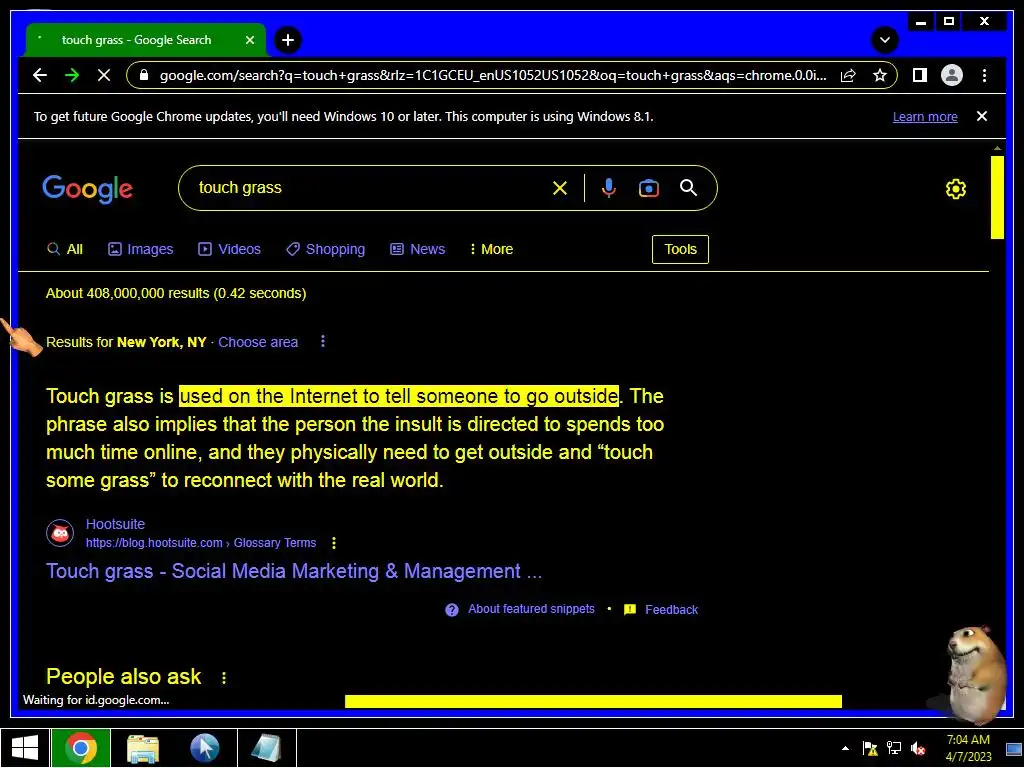Switch to Shopping results tab
The height and width of the screenshot is (768, 1024).
325,249
